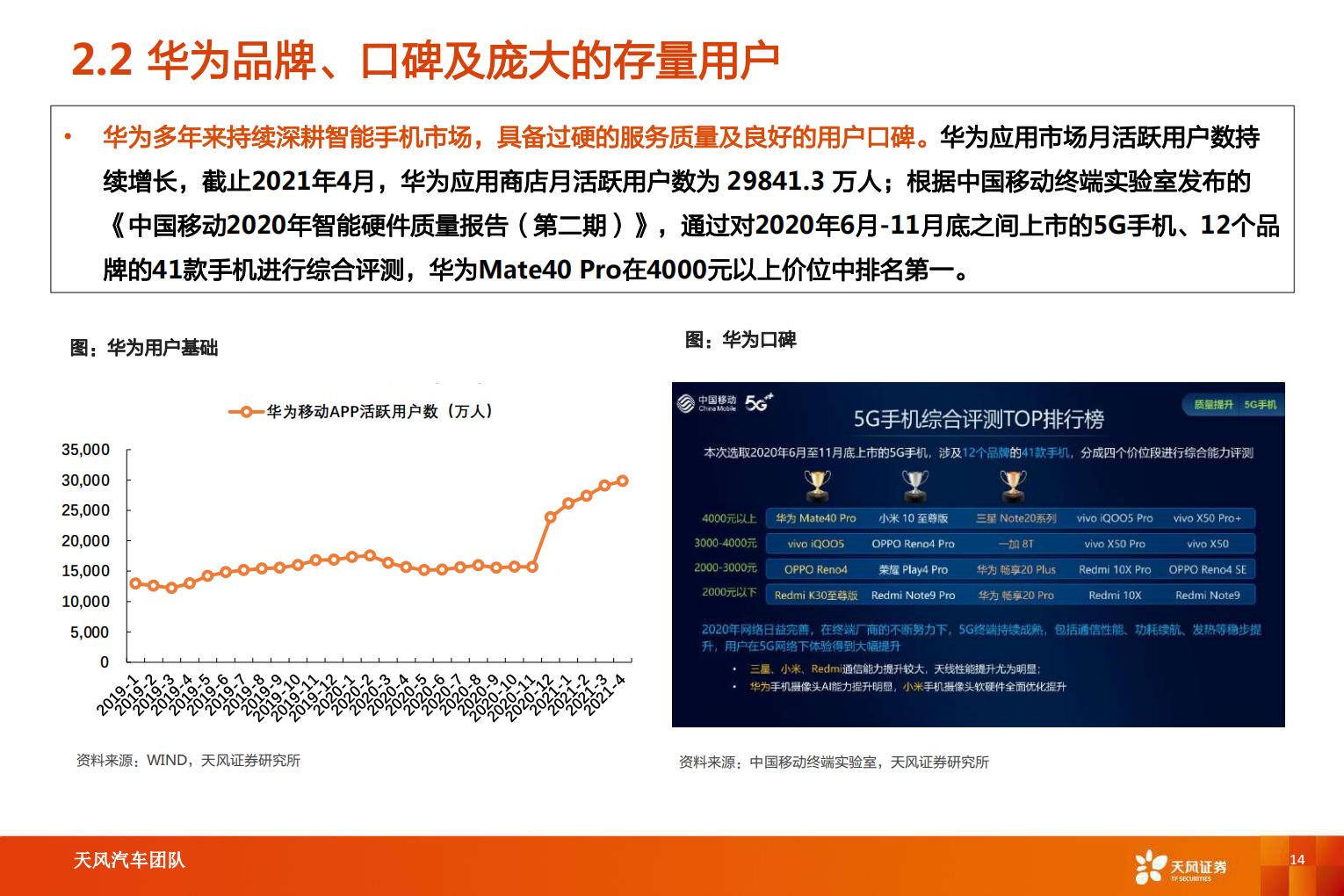Viewport: 1344px width, 896px height.
Task: Click the 2000-3000元 price row label
Action: 726,568
